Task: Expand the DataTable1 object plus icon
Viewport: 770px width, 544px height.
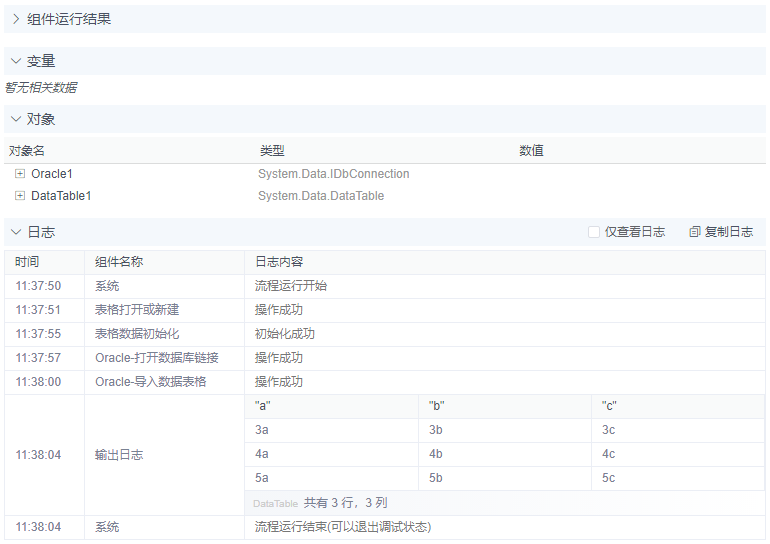Action: [x=20, y=196]
